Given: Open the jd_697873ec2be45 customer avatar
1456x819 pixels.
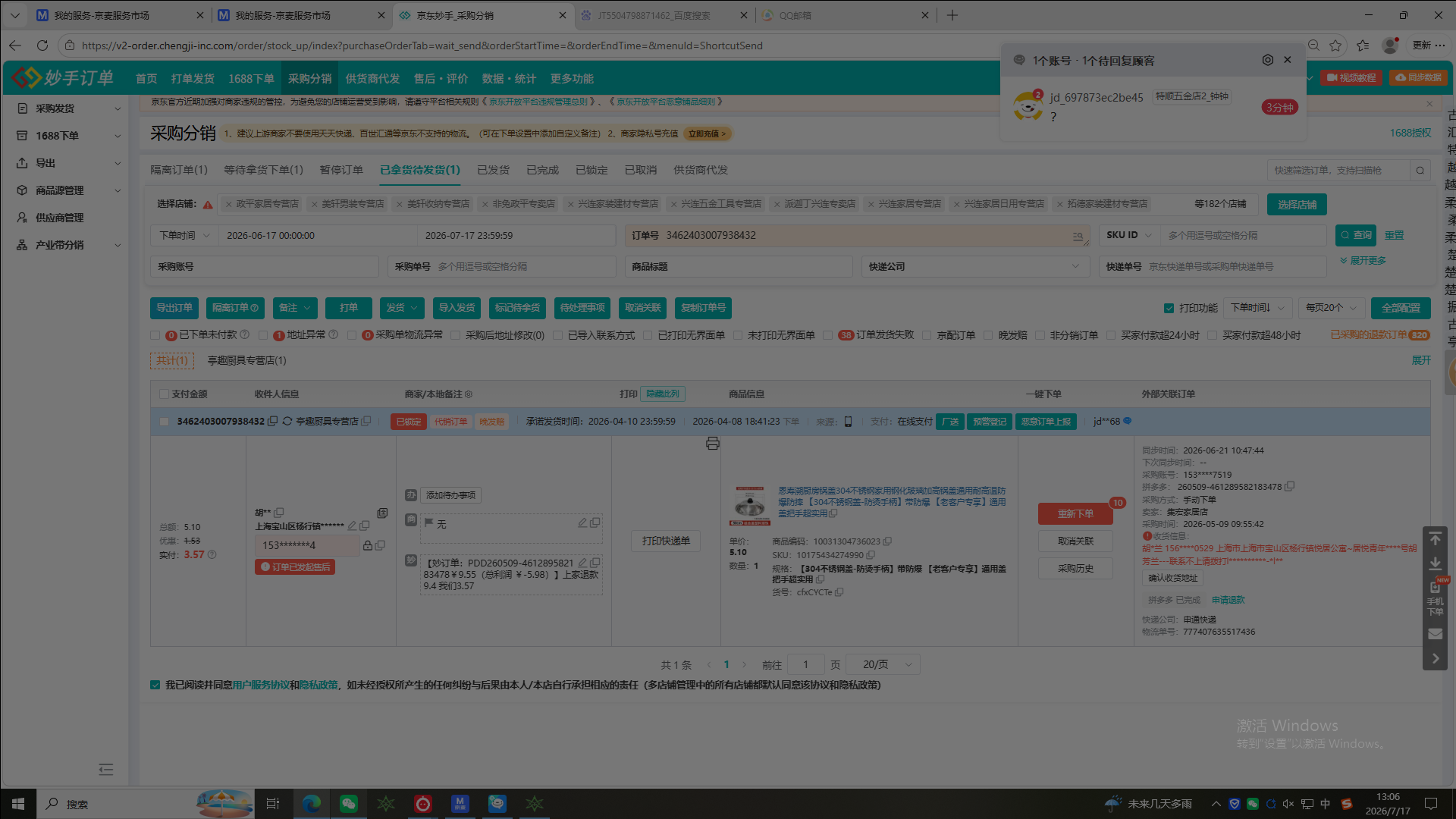Looking at the screenshot, I should (x=1028, y=106).
